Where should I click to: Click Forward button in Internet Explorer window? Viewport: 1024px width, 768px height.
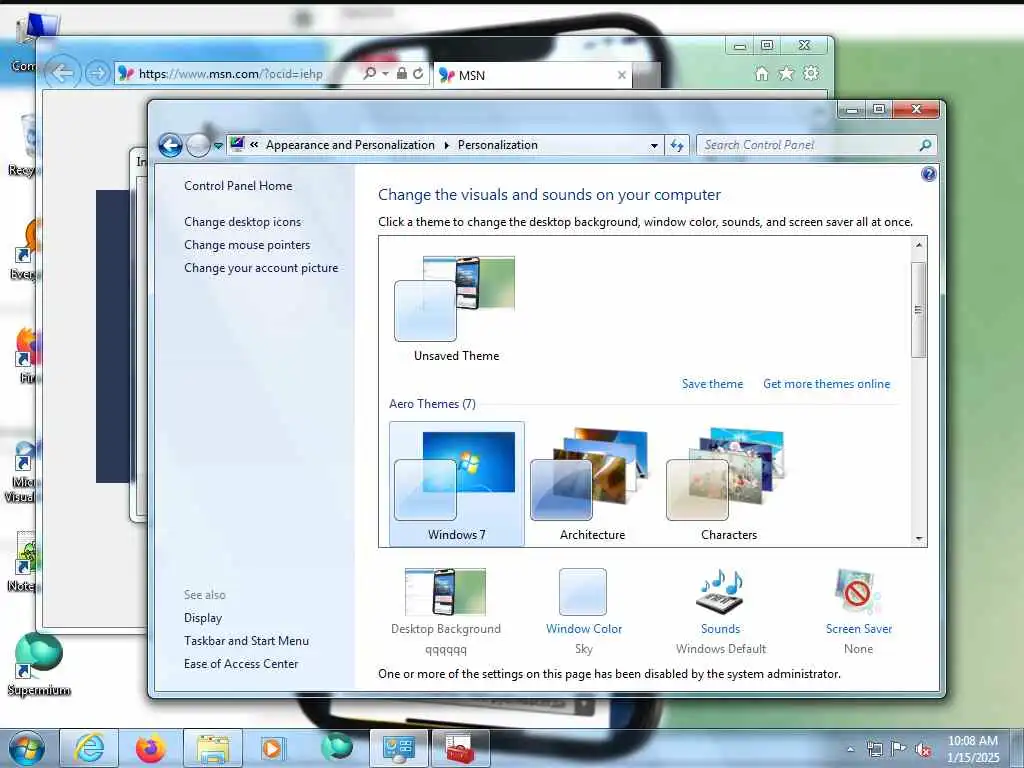pos(98,73)
